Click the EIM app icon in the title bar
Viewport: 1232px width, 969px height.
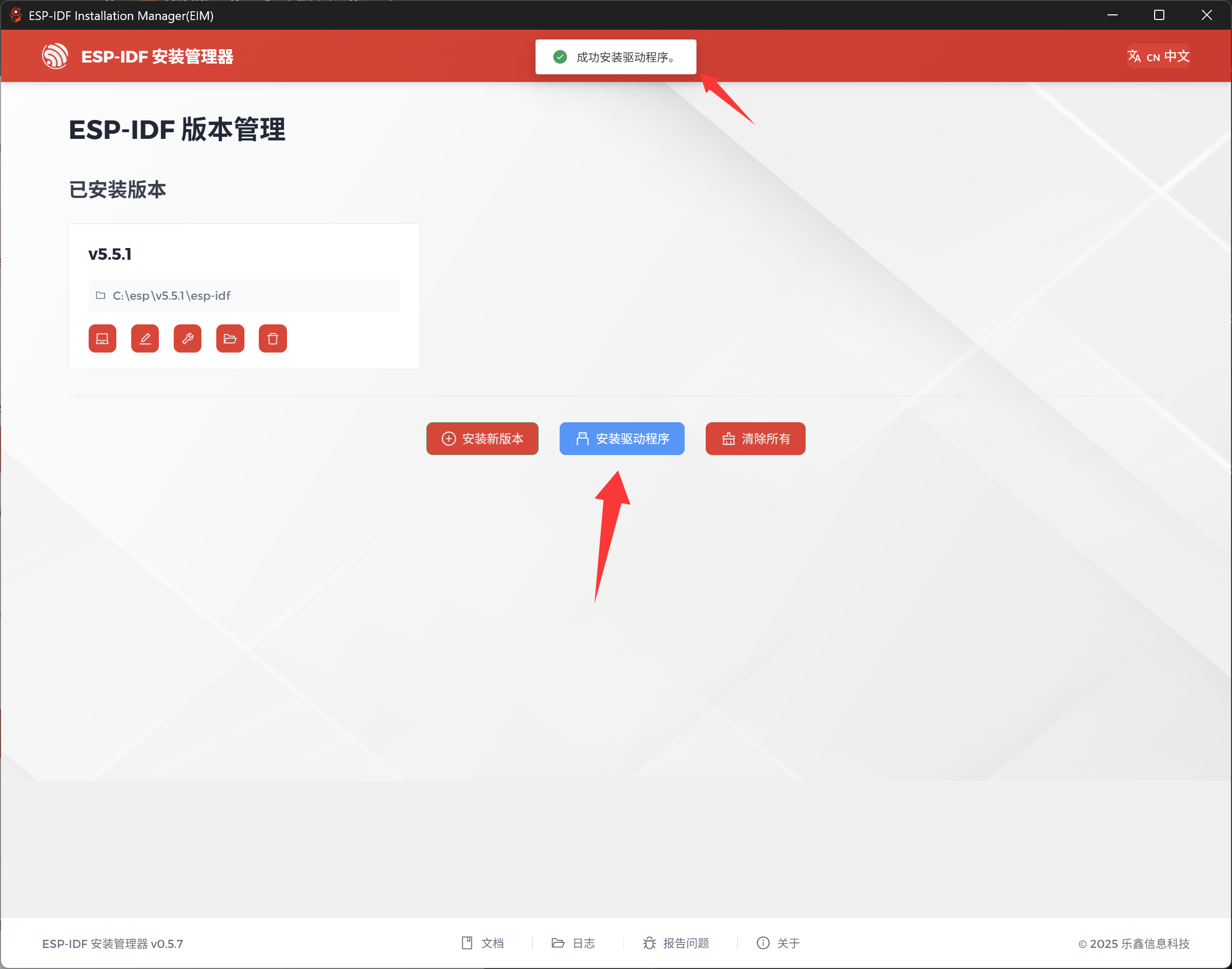pyautogui.click(x=16, y=15)
